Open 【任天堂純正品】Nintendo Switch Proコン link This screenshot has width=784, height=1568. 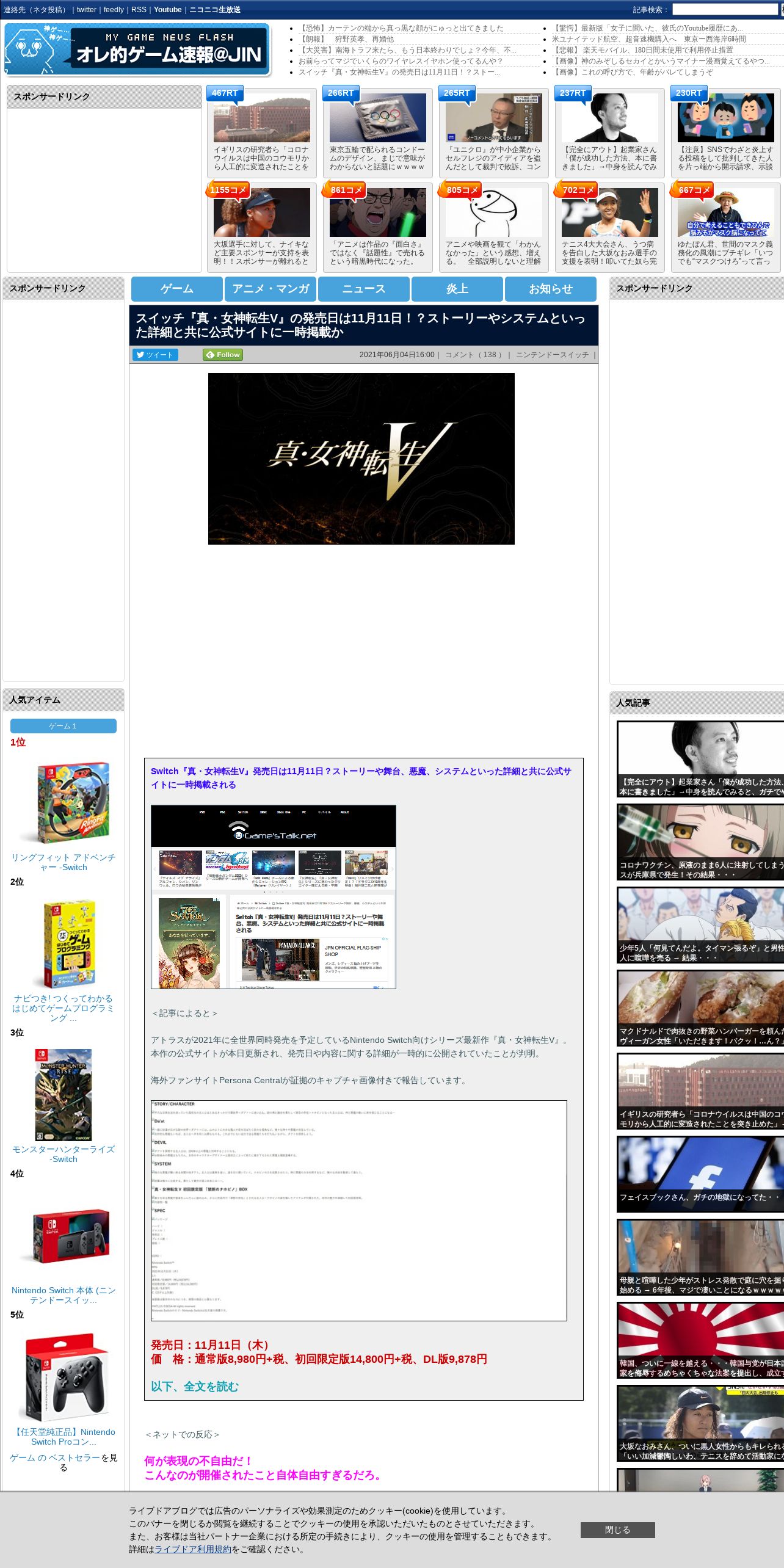(64, 1436)
